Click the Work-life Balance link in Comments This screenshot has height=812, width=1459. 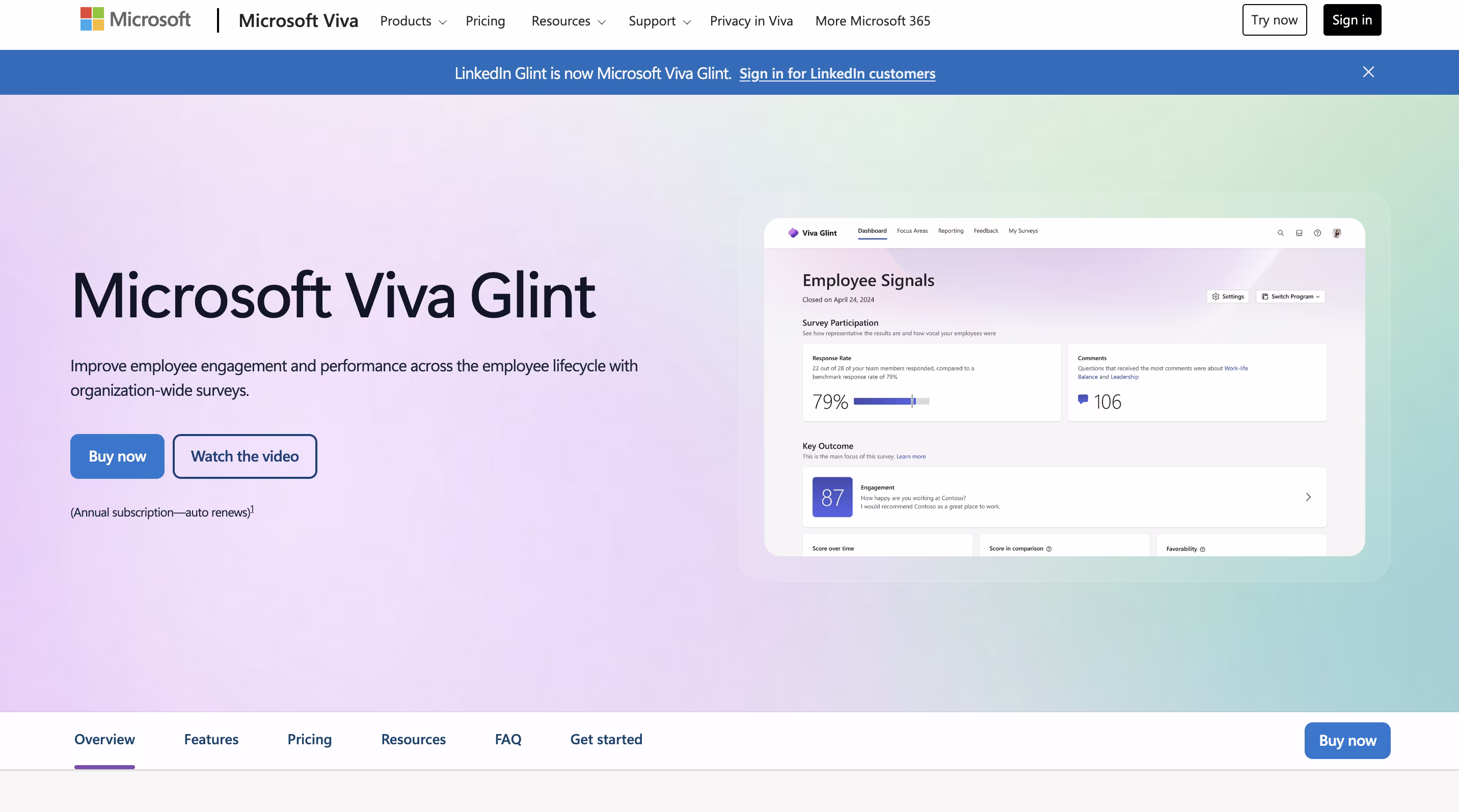pyautogui.click(x=1236, y=369)
